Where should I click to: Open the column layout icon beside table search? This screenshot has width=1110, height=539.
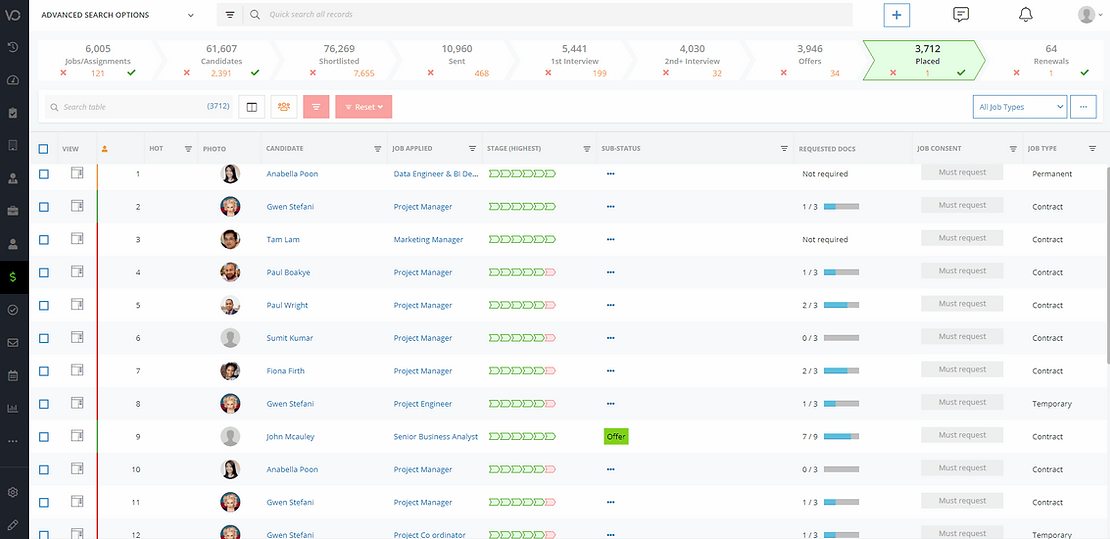tap(252, 107)
